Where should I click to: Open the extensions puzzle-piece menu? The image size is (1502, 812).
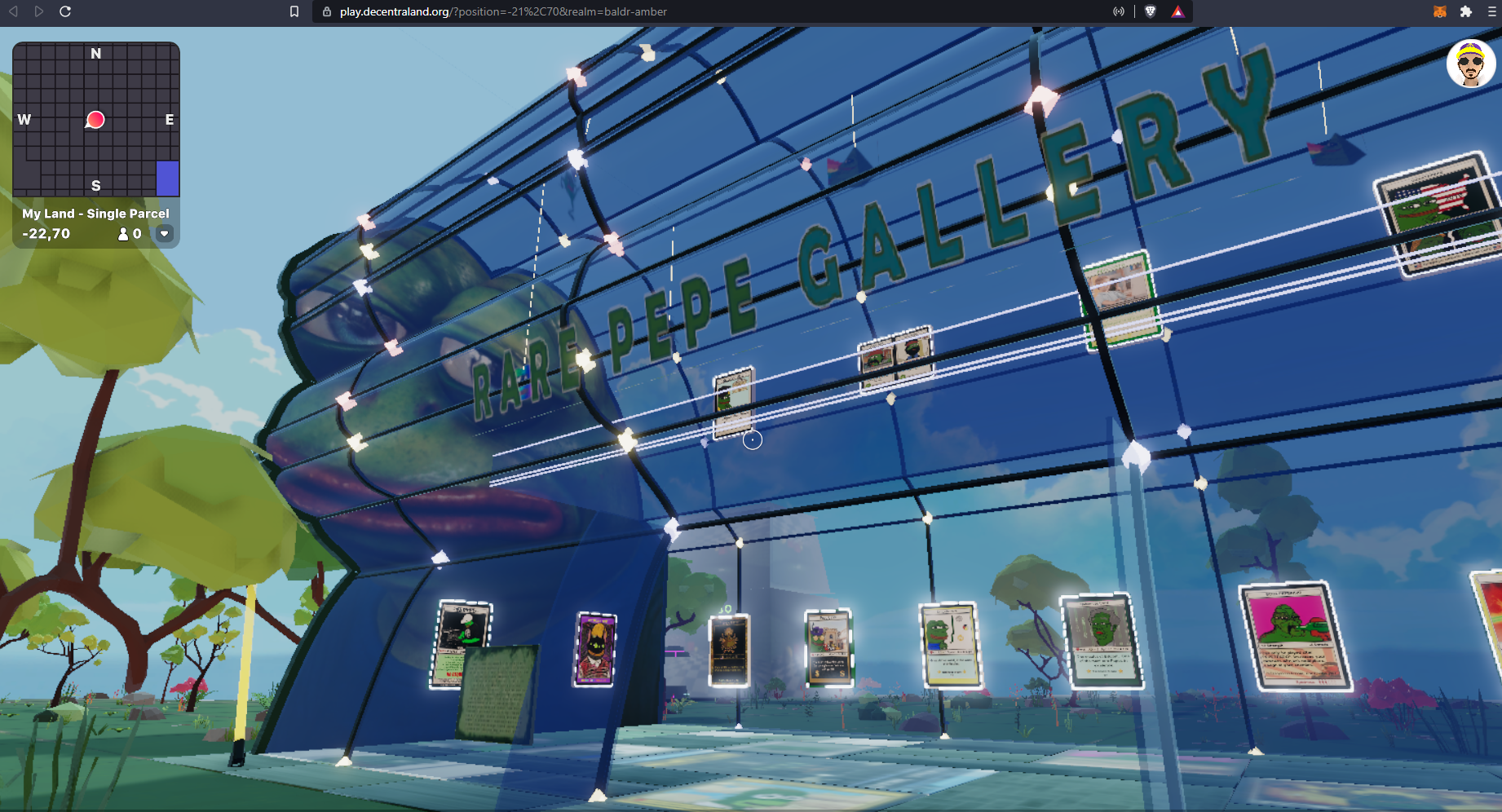[1466, 11]
